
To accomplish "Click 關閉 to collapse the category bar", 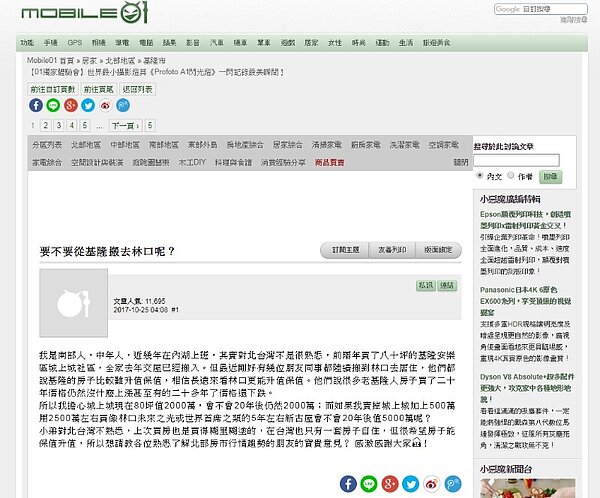I will (x=461, y=162).
